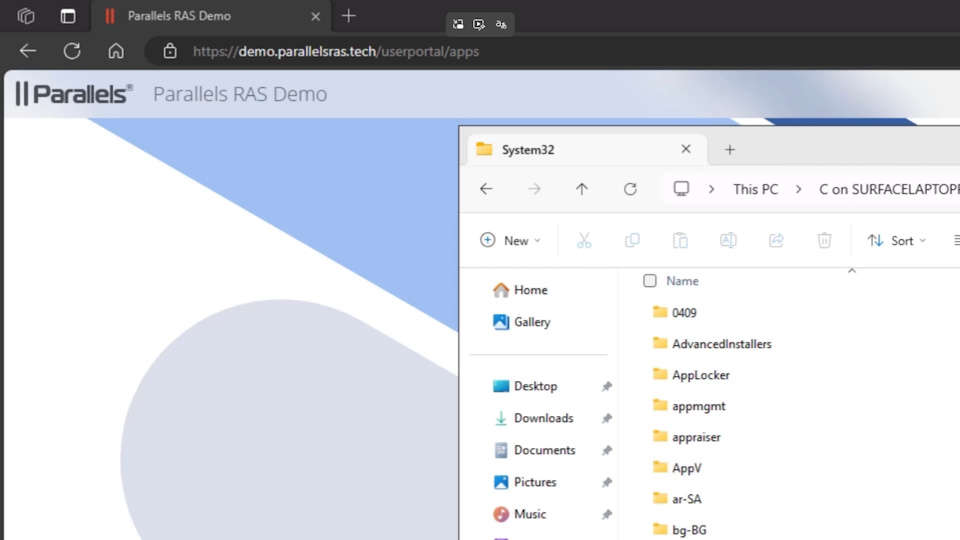
Task: Open Documents in navigation pane
Action: 534,449
